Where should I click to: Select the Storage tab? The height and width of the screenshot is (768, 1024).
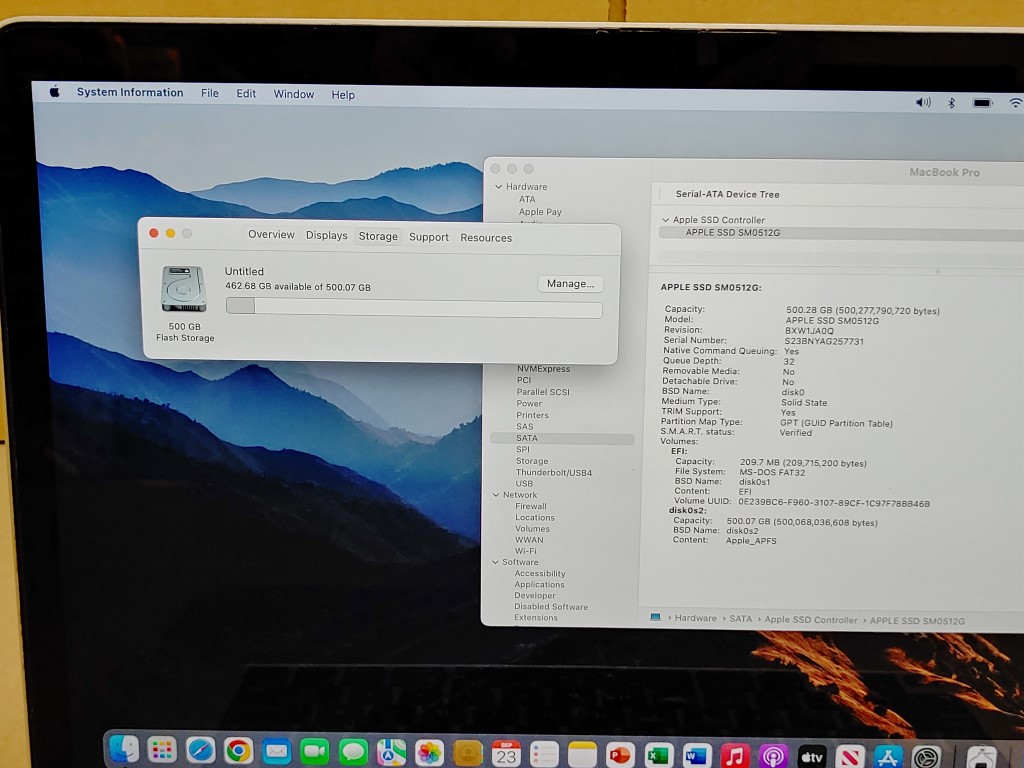[378, 236]
